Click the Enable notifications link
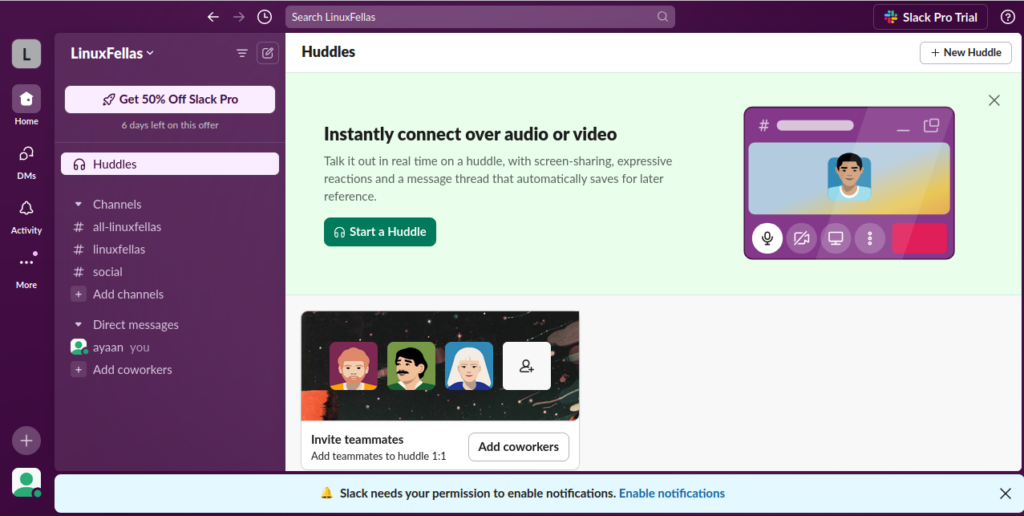The image size is (1024, 516). pyautogui.click(x=671, y=493)
